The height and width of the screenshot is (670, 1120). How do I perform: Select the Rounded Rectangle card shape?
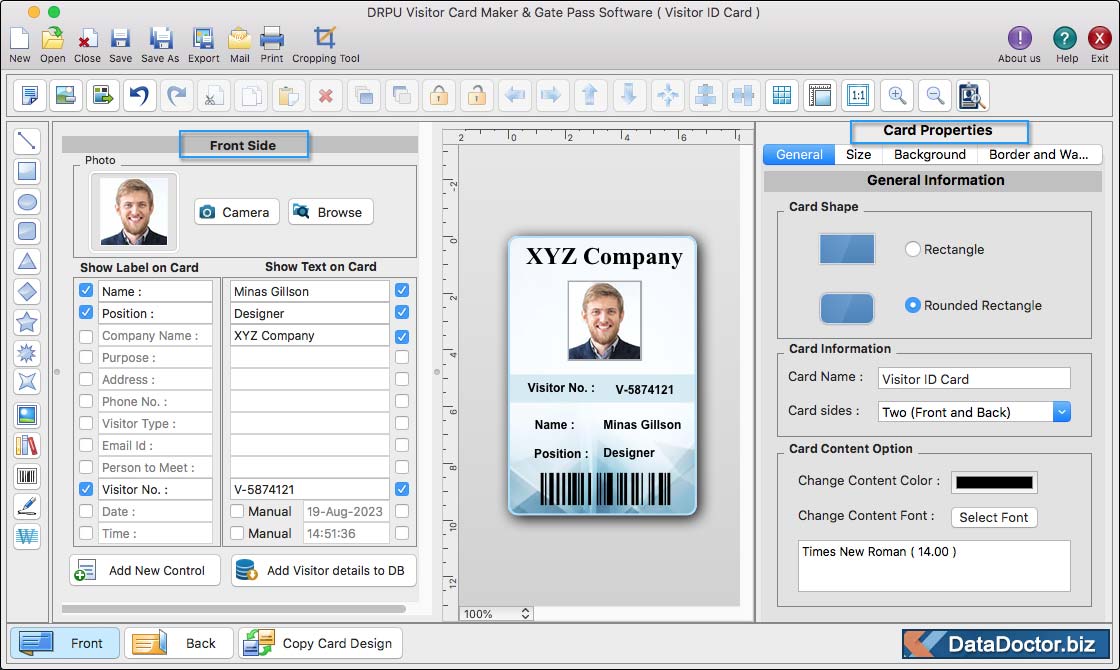click(912, 305)
